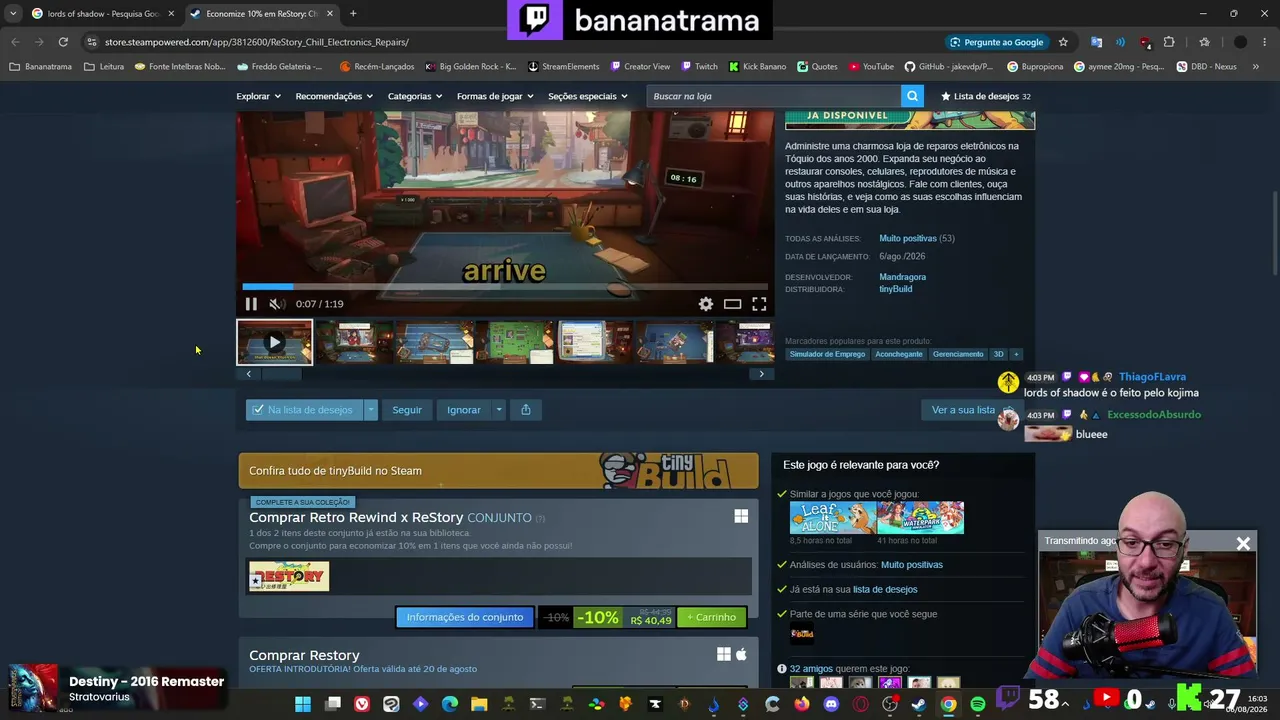1280x720 pixels.
Task: Share this game via share icon
Action: pos(526,410)
